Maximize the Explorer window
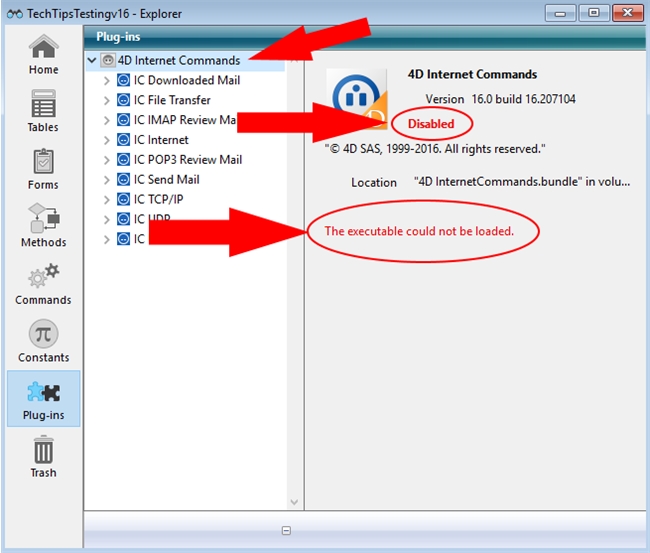Image resolution: width=650 pixels, height=553 pixels. pyautogui.click(x=594, y=13)
